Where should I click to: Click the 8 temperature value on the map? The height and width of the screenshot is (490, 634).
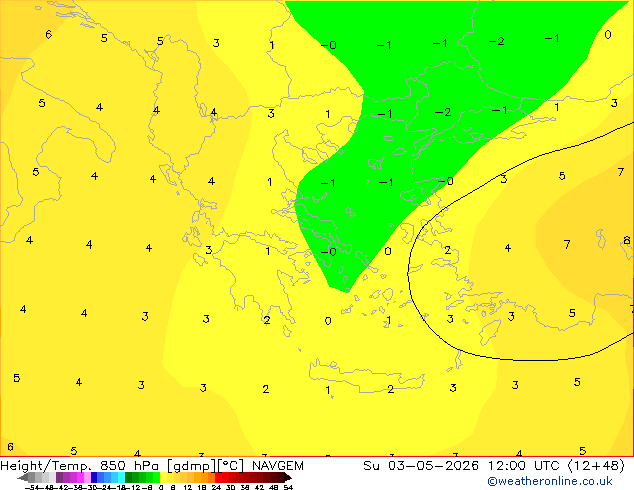point(626,240)
